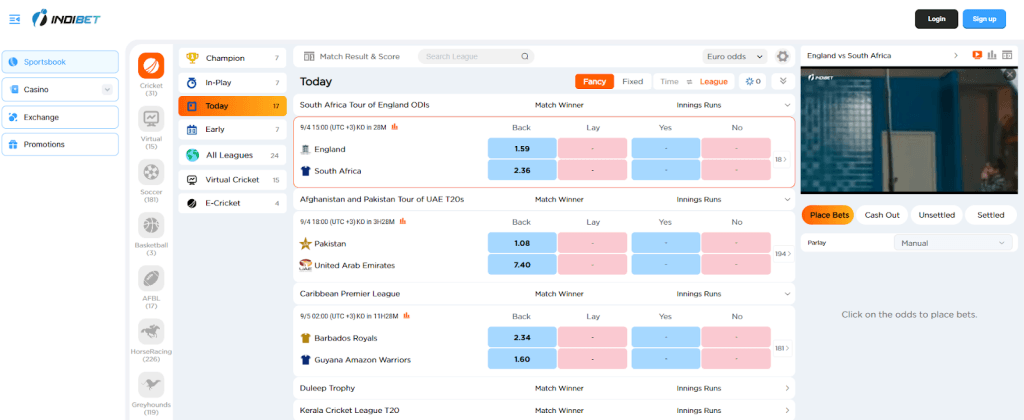1024x420 pixels.
Task: Open All Leagues menu item
Action: point(232,155)
